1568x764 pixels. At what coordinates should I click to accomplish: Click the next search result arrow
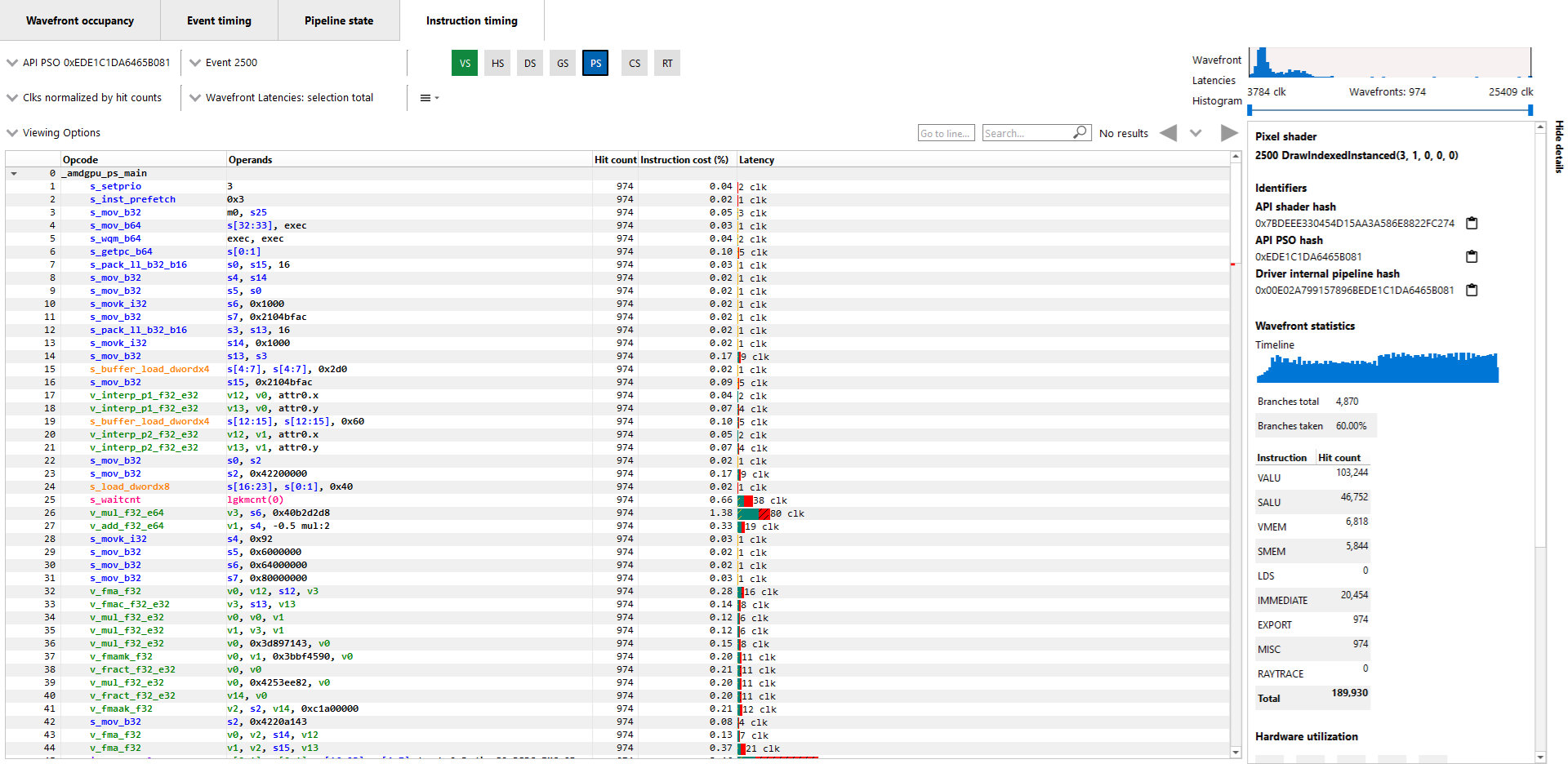pos(1230,132)
